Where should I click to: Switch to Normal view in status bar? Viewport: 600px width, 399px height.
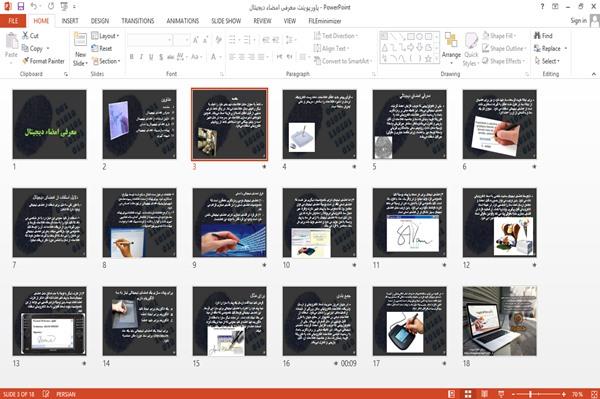(452, 394)
